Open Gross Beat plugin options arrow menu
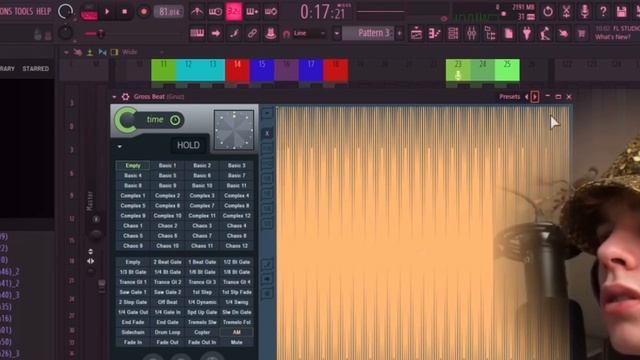This screenshot has height=360, width=640. (x=114, y=97)
